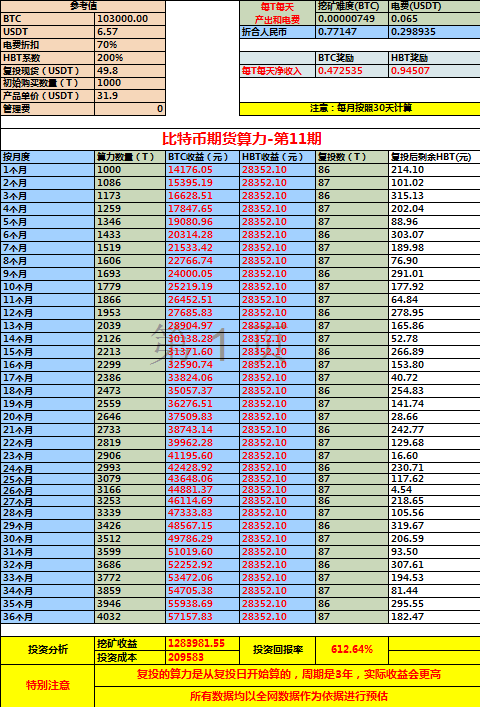Click hashrate 2993 in the 24个月 row
The width and height of the screenshot is (480, 707).
click(x=130, y=468)
